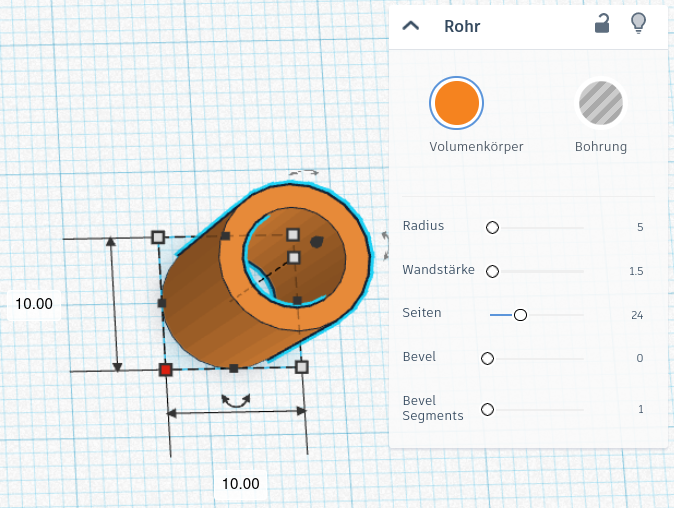Click the vertical 10.00 dimension label

coord(36,304)
